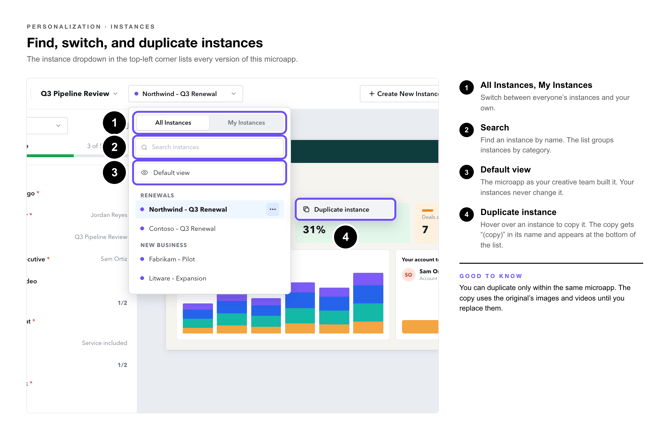The image size is (670, 430).
Task: Open the partially hidden dropdown on left panel
Action: (47, 126)
